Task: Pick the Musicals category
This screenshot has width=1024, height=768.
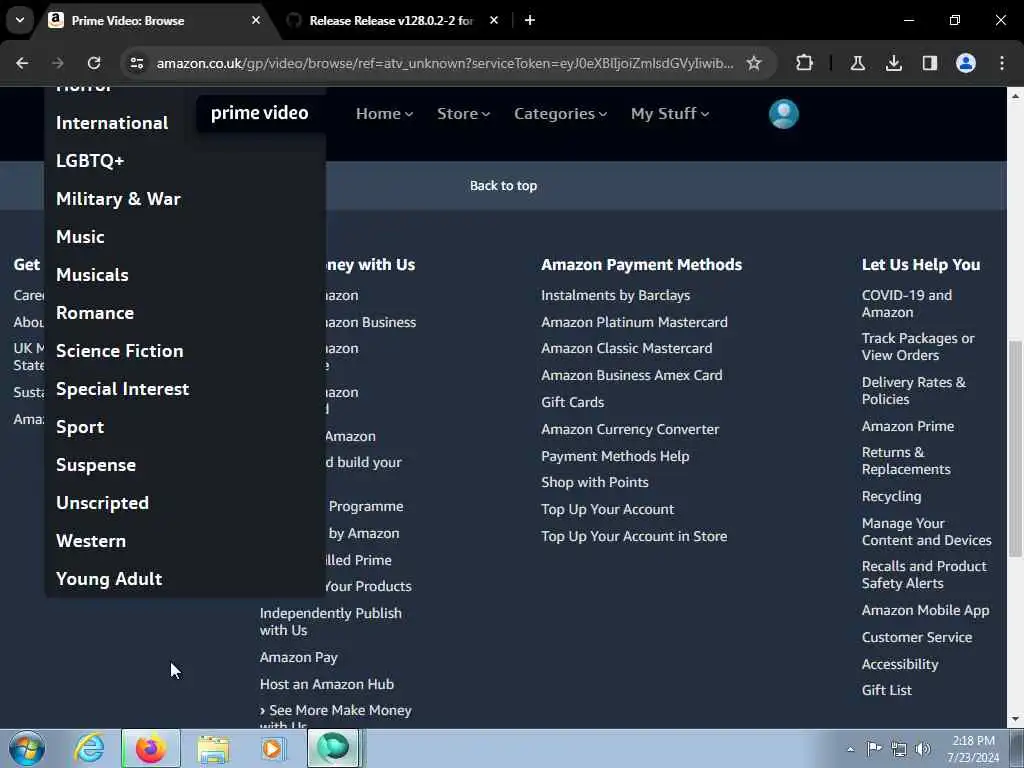Action: pos(92,274)
